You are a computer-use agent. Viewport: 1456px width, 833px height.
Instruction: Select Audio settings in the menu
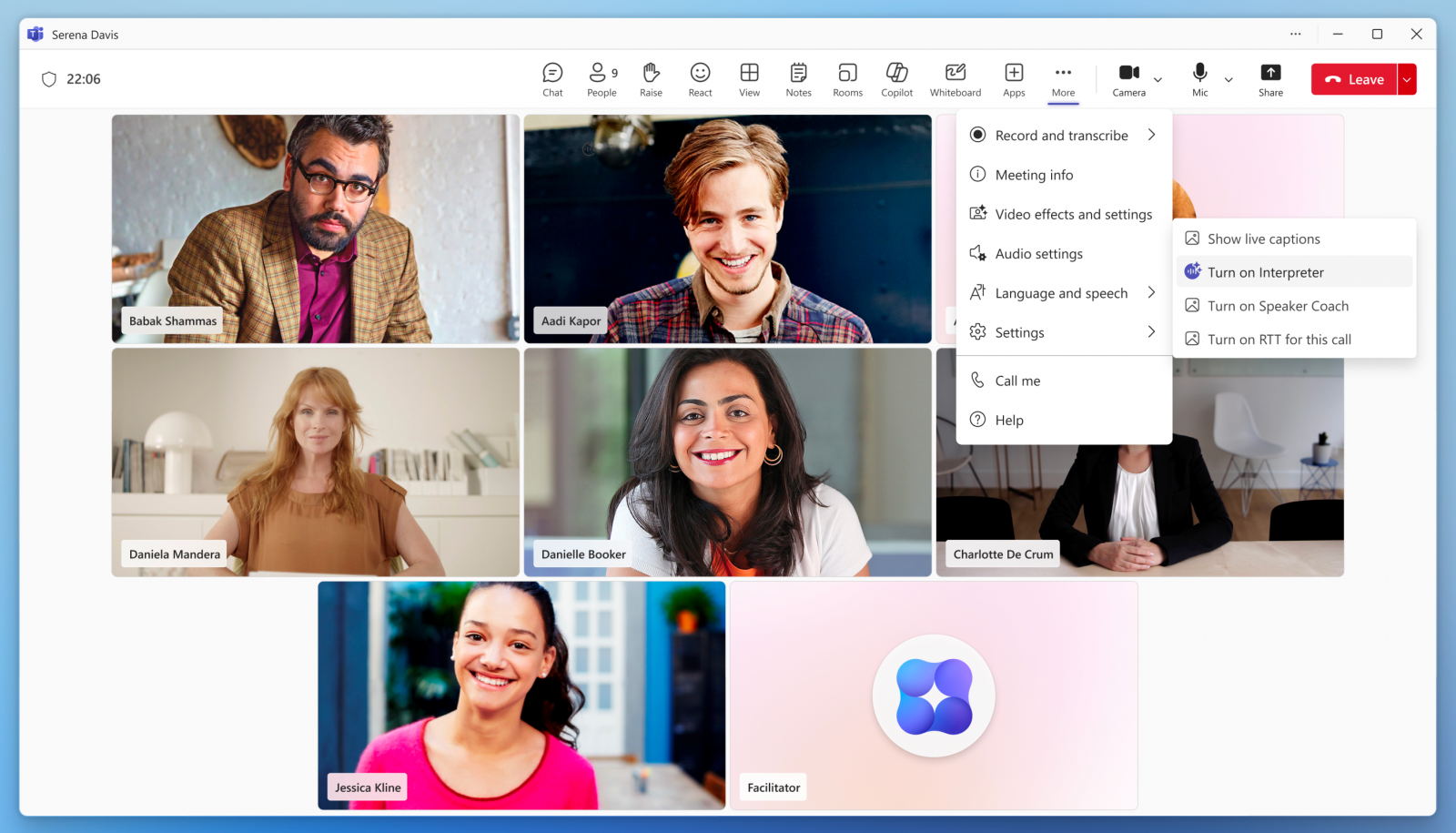tap(1039, 253)
